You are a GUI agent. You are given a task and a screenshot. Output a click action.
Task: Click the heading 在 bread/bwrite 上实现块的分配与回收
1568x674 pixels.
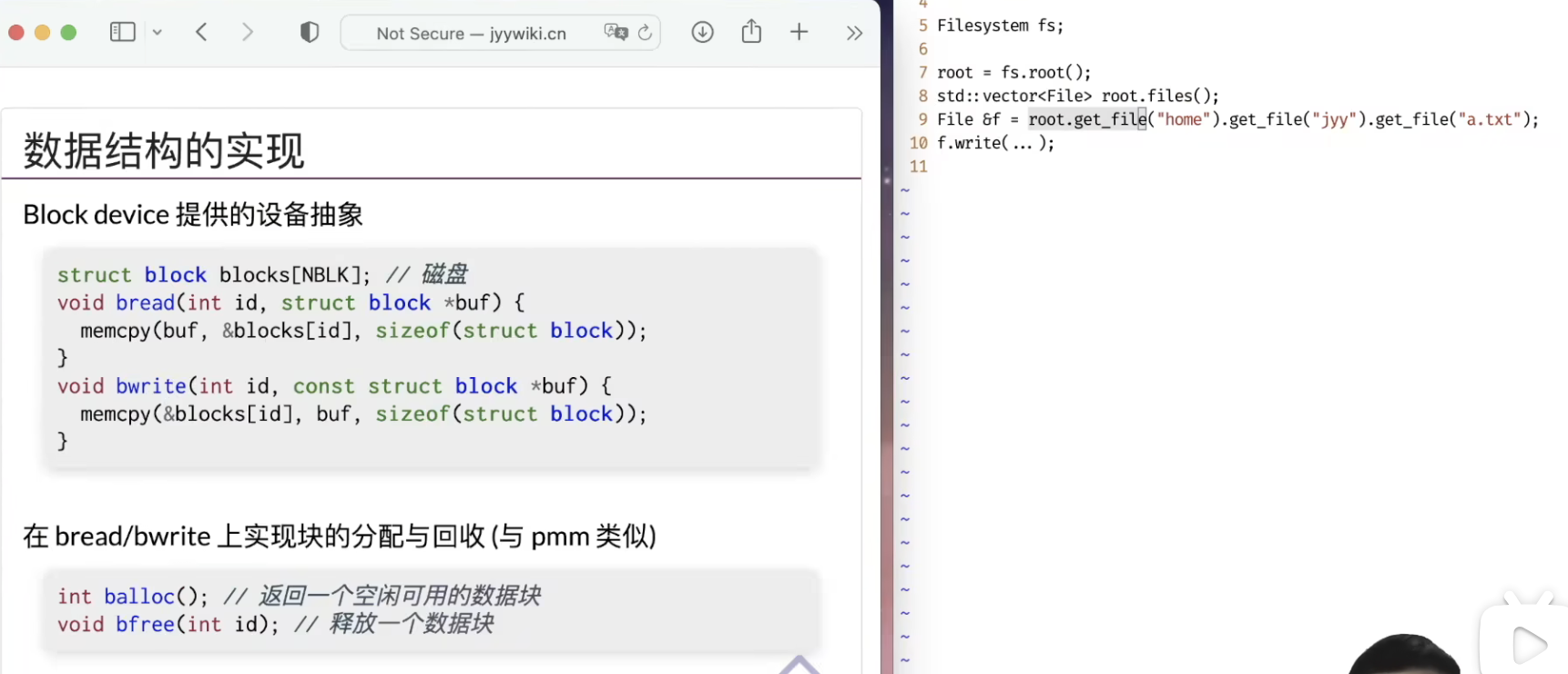pyautogui.click(x=340, y=536)
